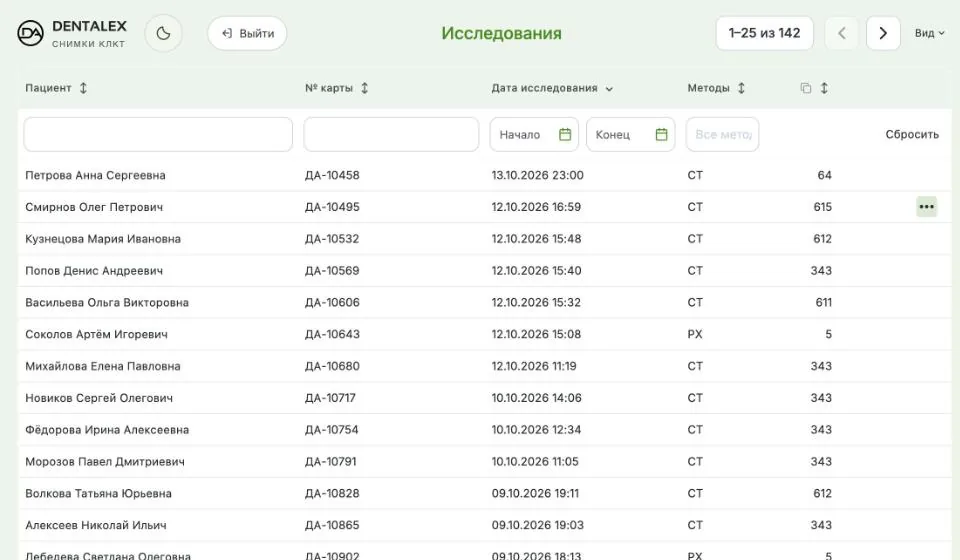Screen dimensions: 960x560
Task: Toggle dark mode with the moon icon
Action: (x=163, y=33)
